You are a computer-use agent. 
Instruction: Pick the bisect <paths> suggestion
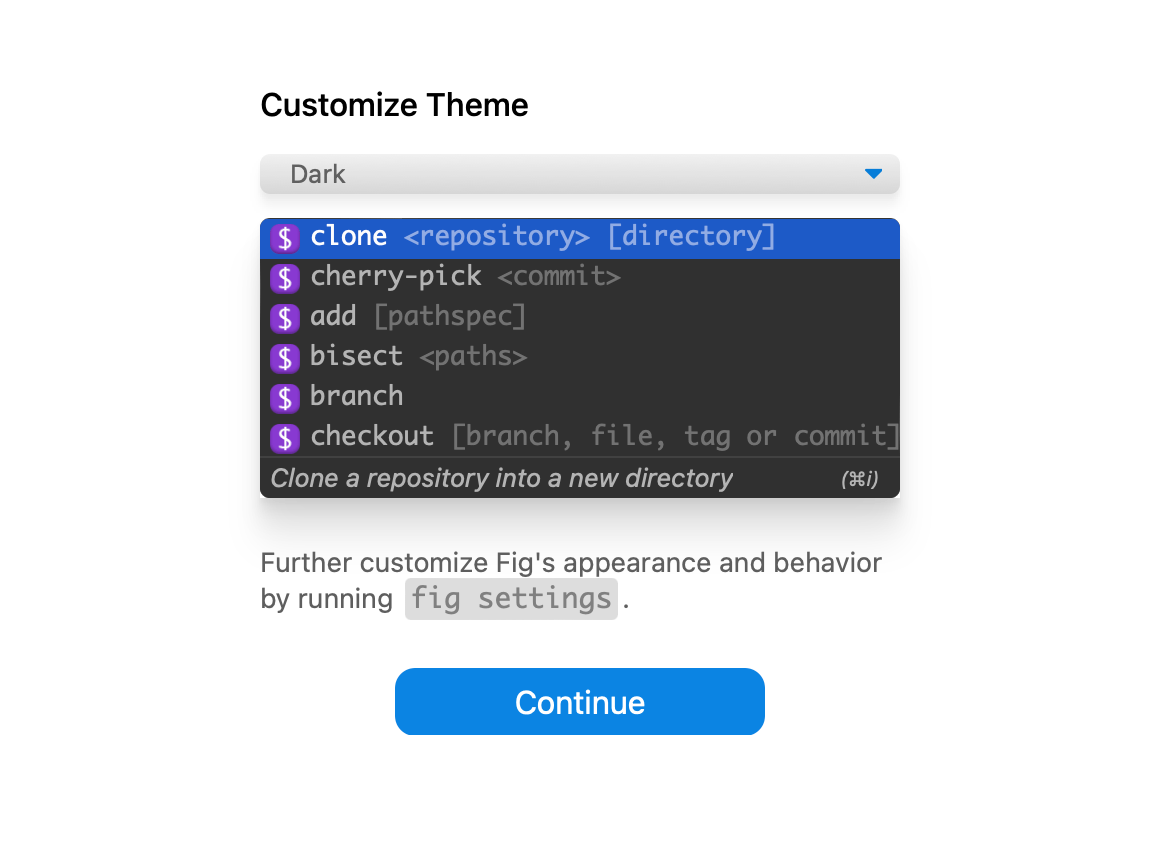tap(580, 359)
